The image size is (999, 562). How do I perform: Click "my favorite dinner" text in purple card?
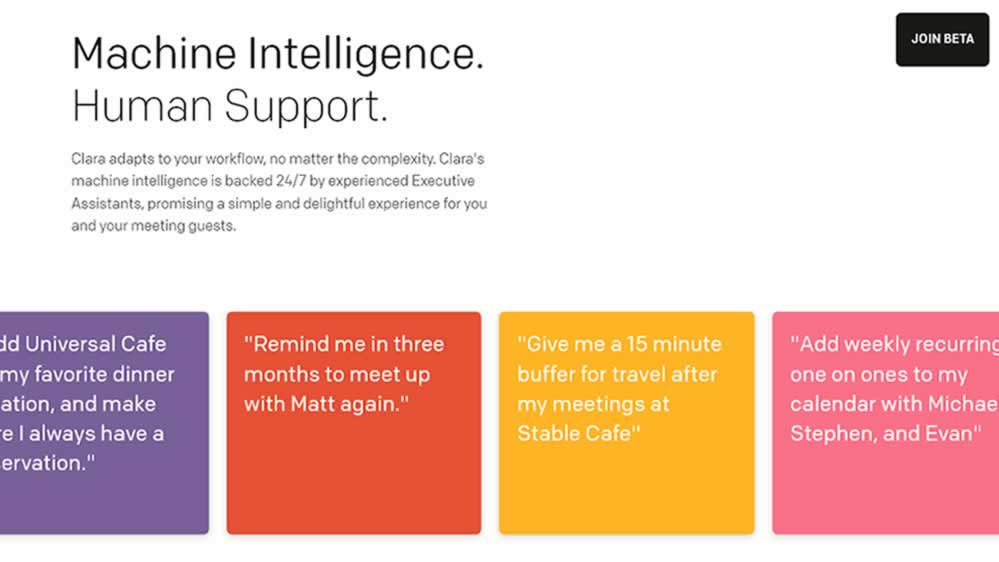[x=87, y=375]
